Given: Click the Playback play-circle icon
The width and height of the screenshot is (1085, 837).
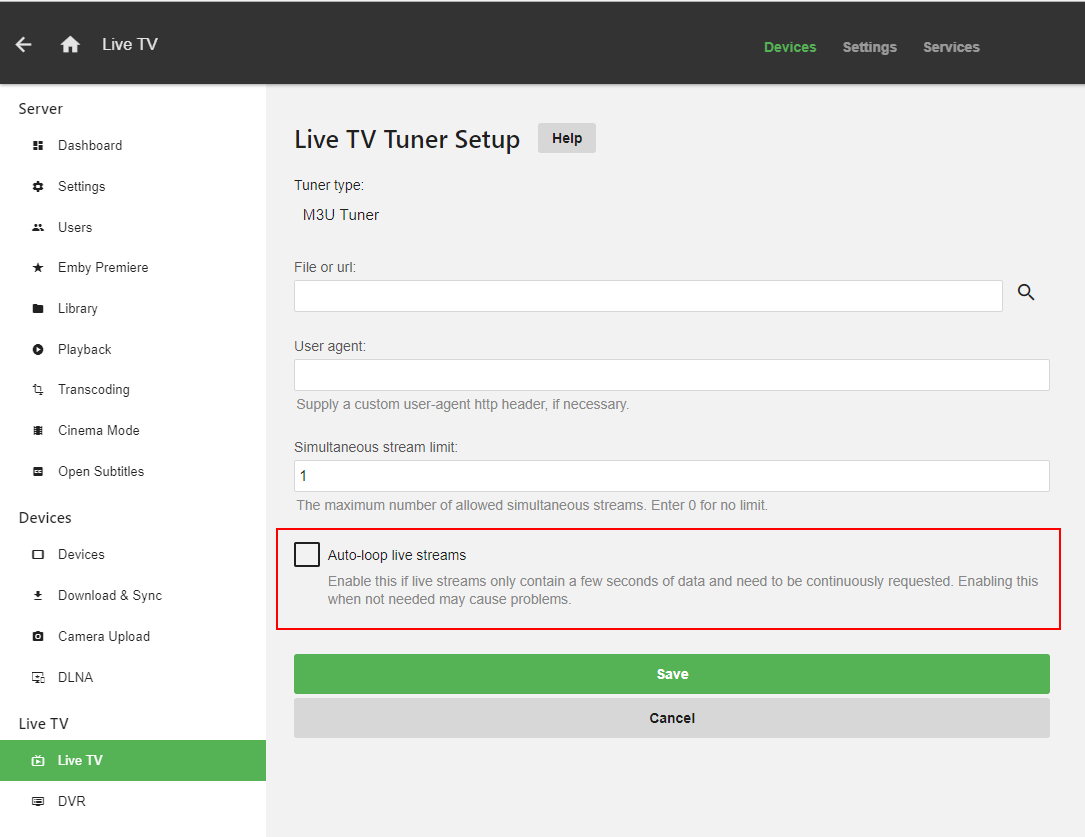Looking at the screenshot, I should pyautogui.click(x=38, y=349).
